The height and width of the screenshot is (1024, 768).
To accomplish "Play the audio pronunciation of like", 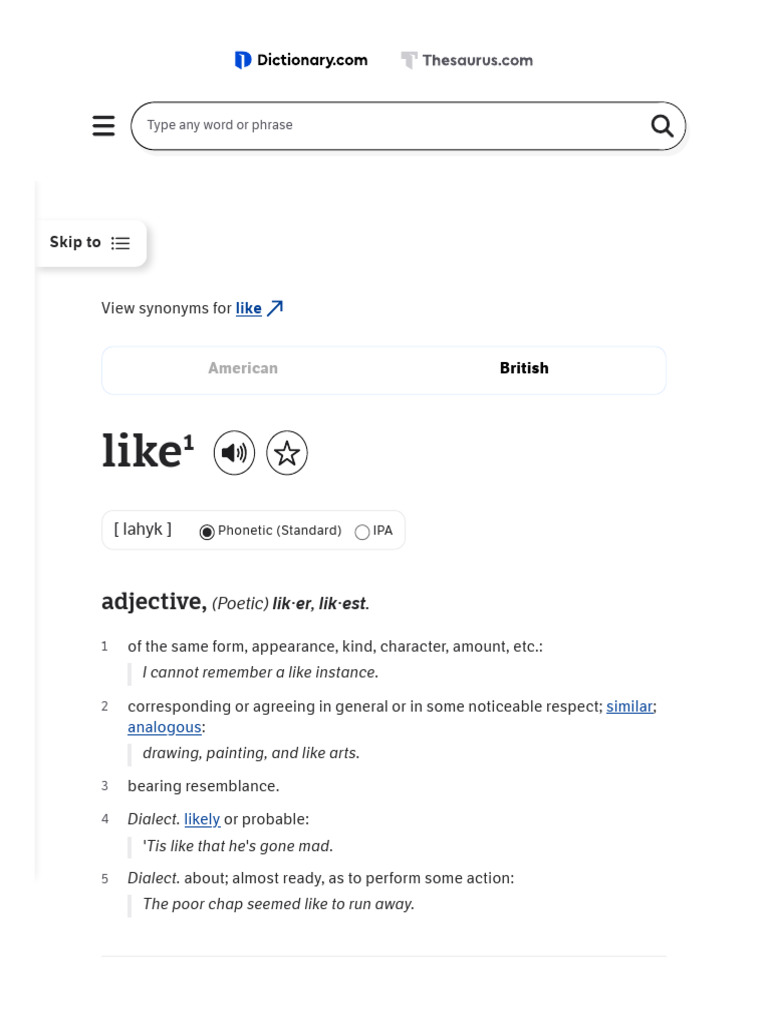I will point(234,454).
